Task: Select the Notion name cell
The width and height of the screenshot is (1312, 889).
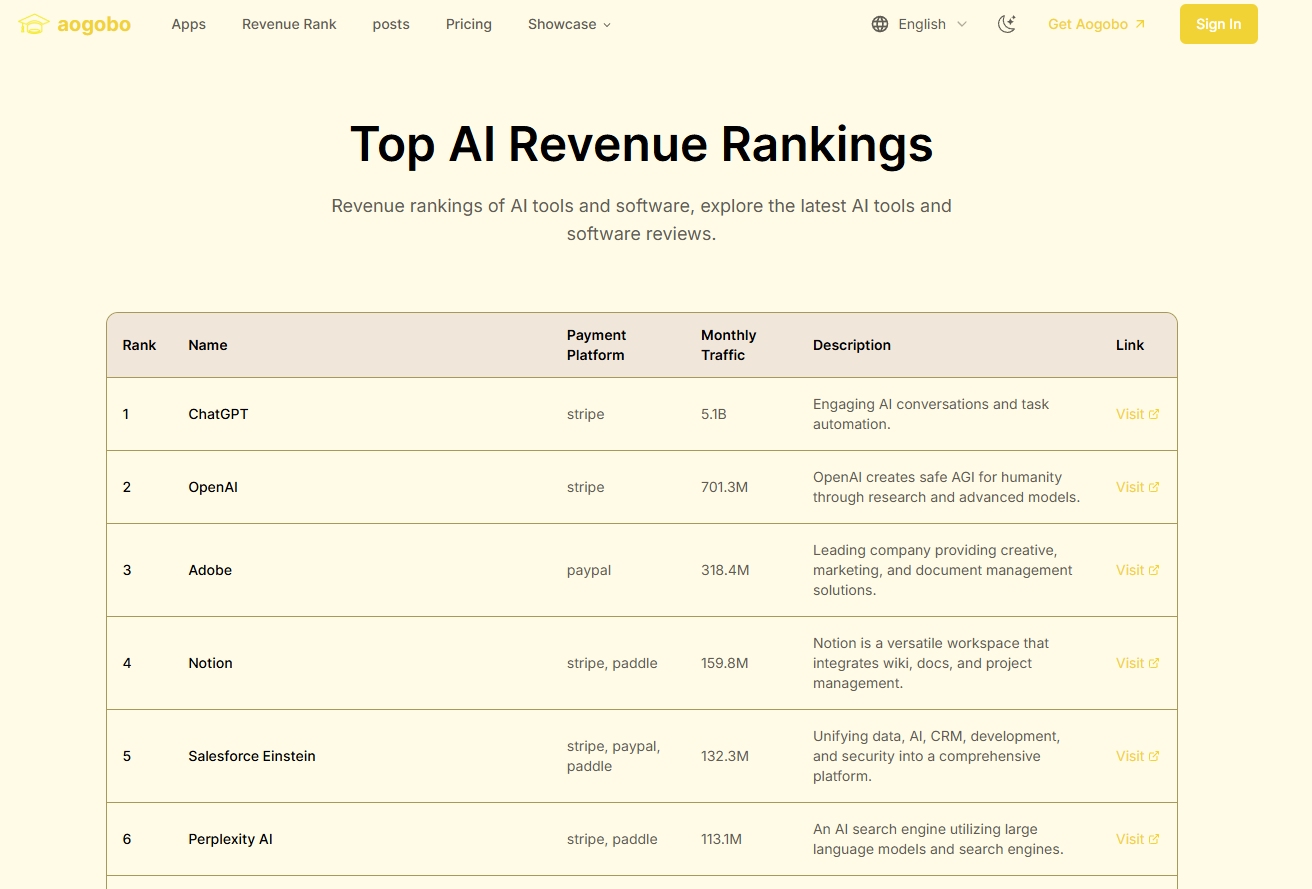Action: 210,663
